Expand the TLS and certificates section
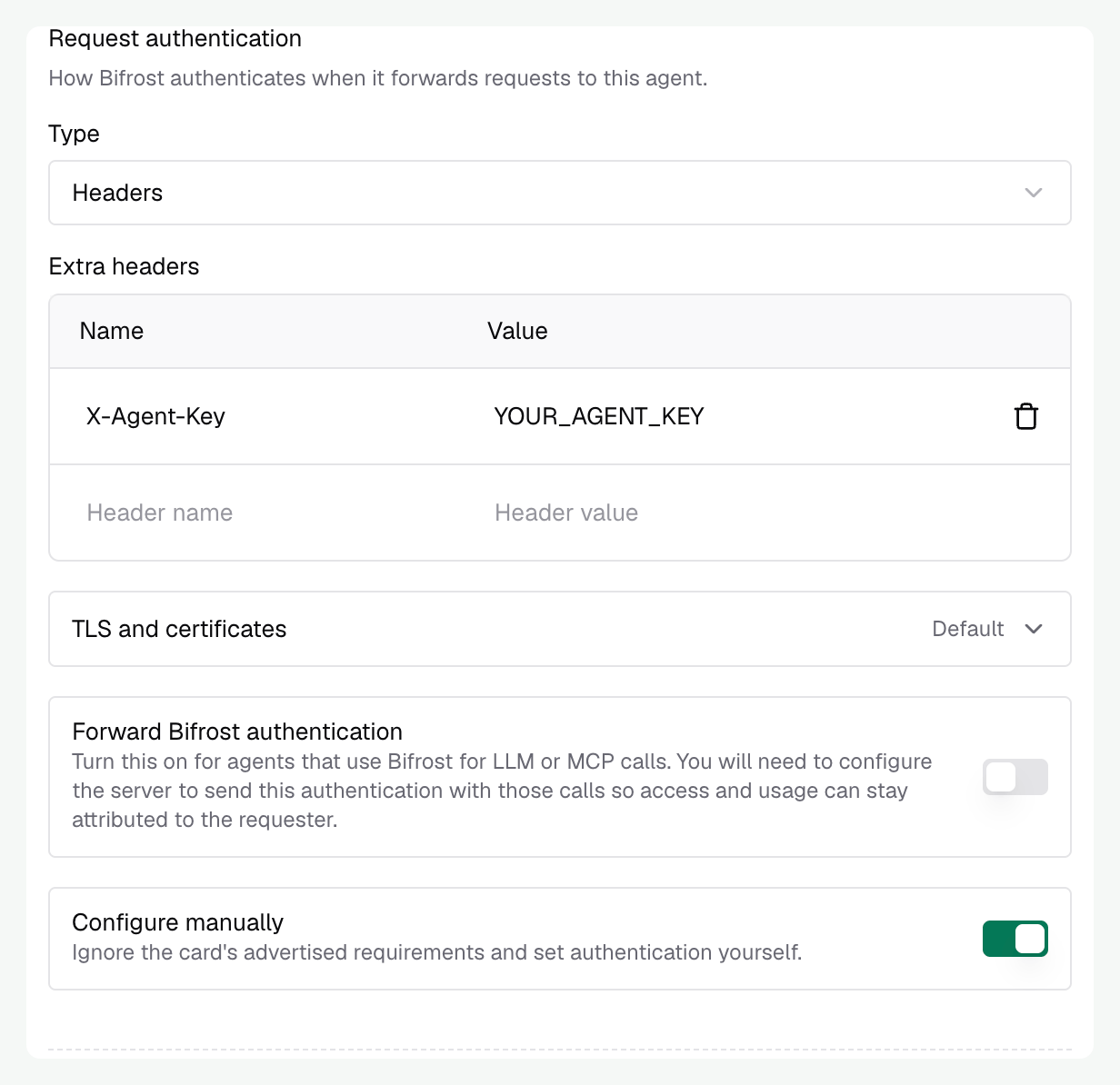The image size is (1120, 1085). 560,629
